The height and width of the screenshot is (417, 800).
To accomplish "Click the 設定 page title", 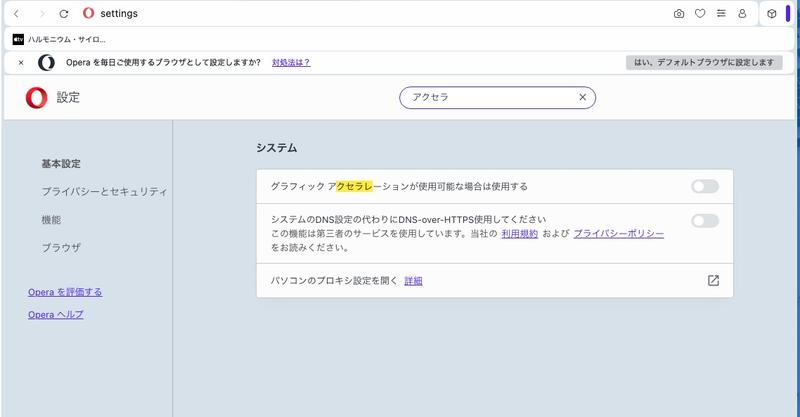I will click(68, 97).
